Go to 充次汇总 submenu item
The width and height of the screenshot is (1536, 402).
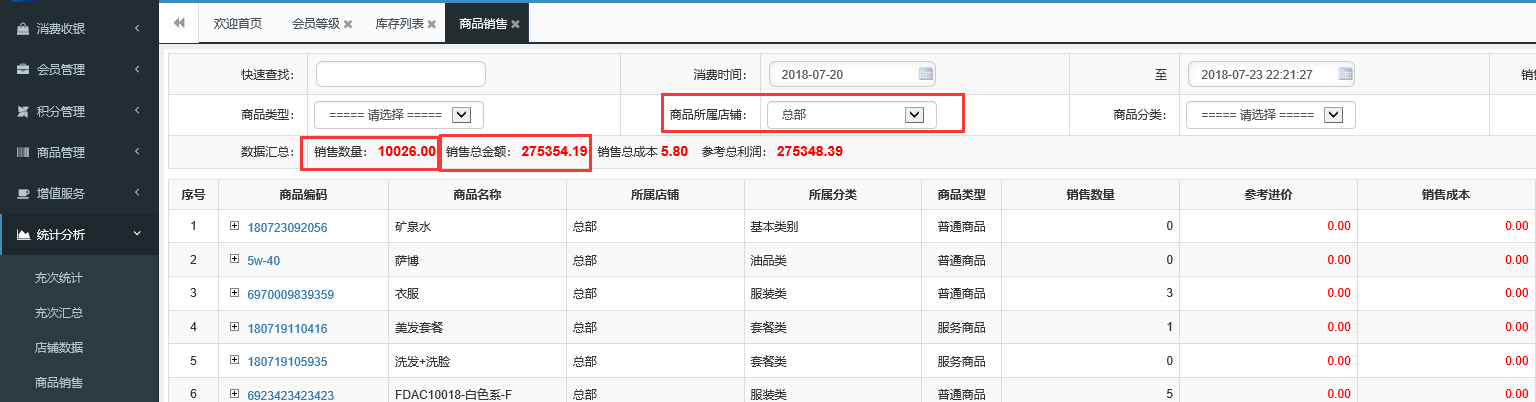pos(58,313)
